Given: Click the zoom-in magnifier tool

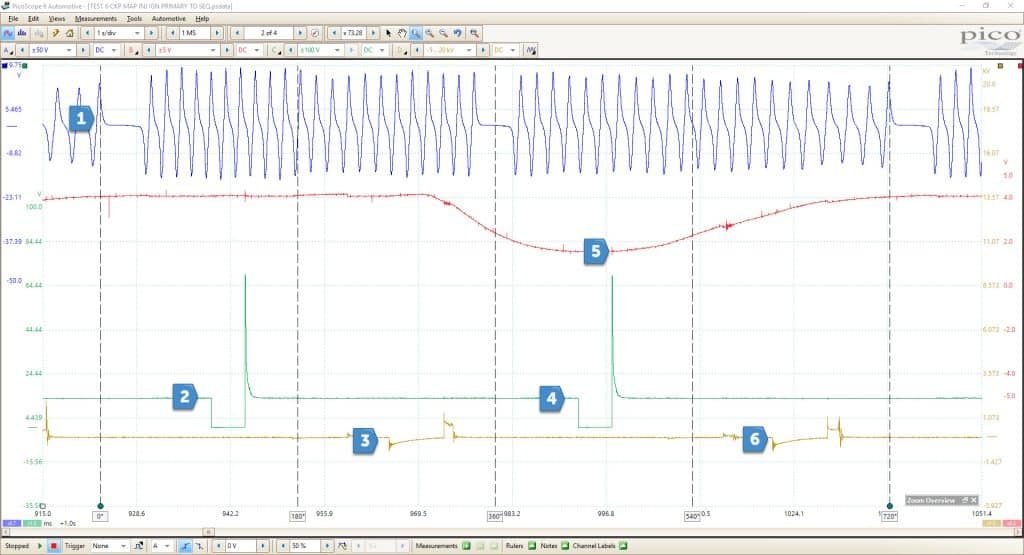Looking at the screenshot, I should pos(430,33).
